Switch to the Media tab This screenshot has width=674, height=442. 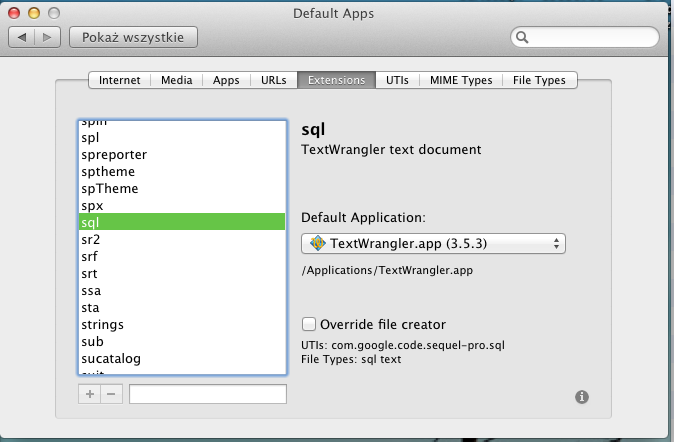click(x=177, y=80)
